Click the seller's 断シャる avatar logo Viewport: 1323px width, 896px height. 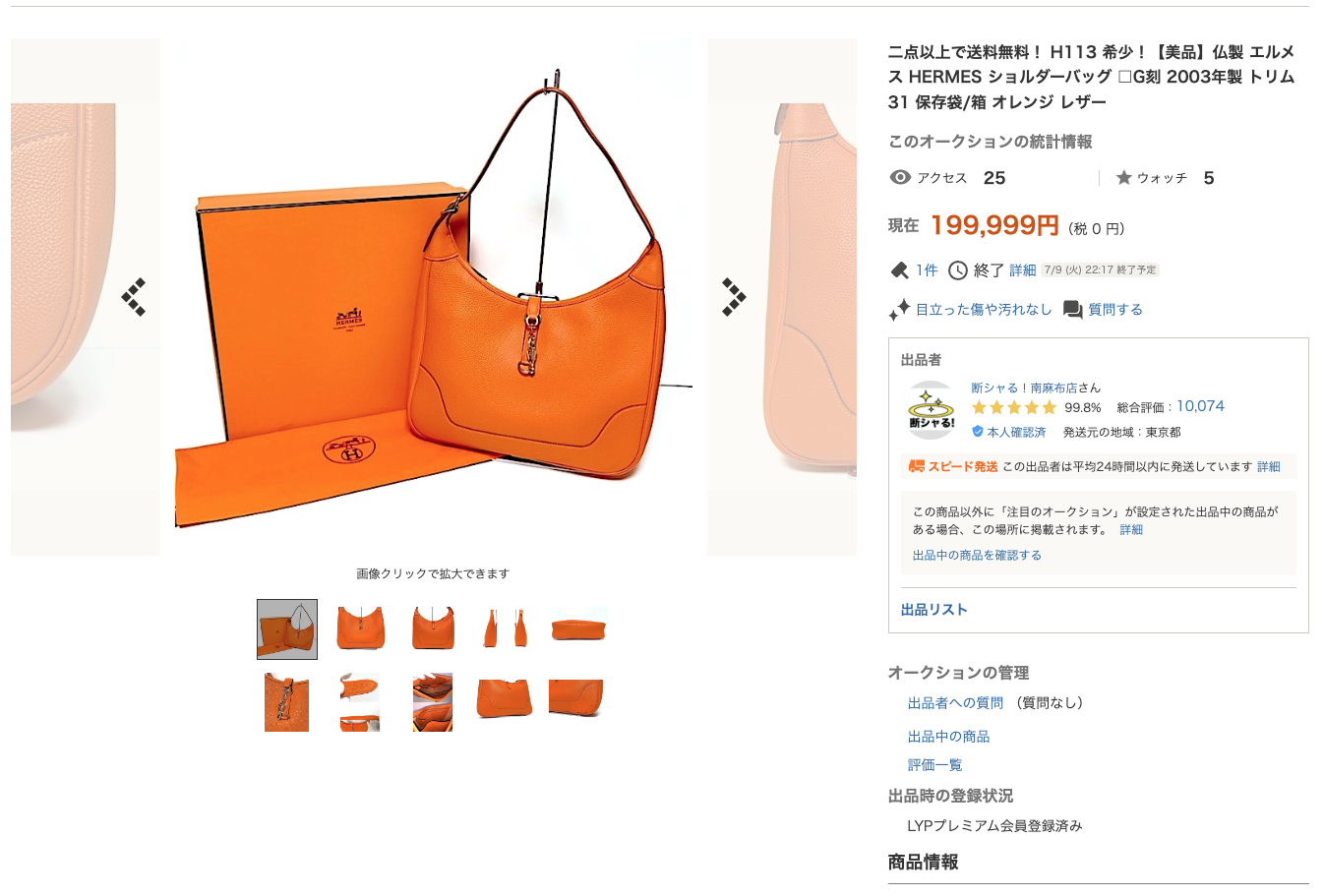tap(932, 409)
